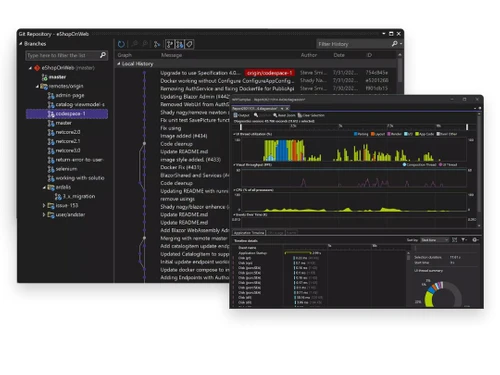
Task: Click the branch list search magnifier icon
Action: (103, 55)
